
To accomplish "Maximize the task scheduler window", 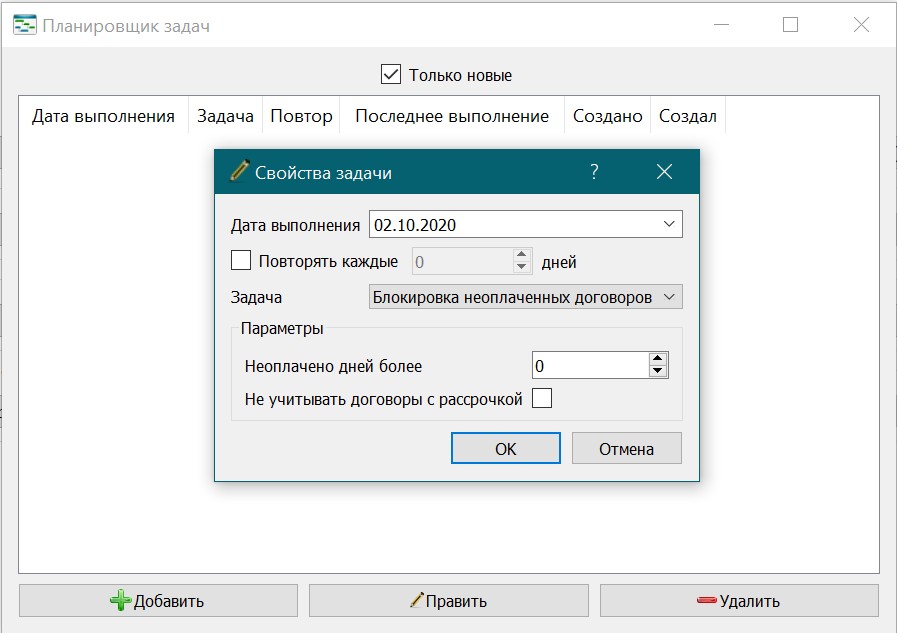I will [791, 25].
